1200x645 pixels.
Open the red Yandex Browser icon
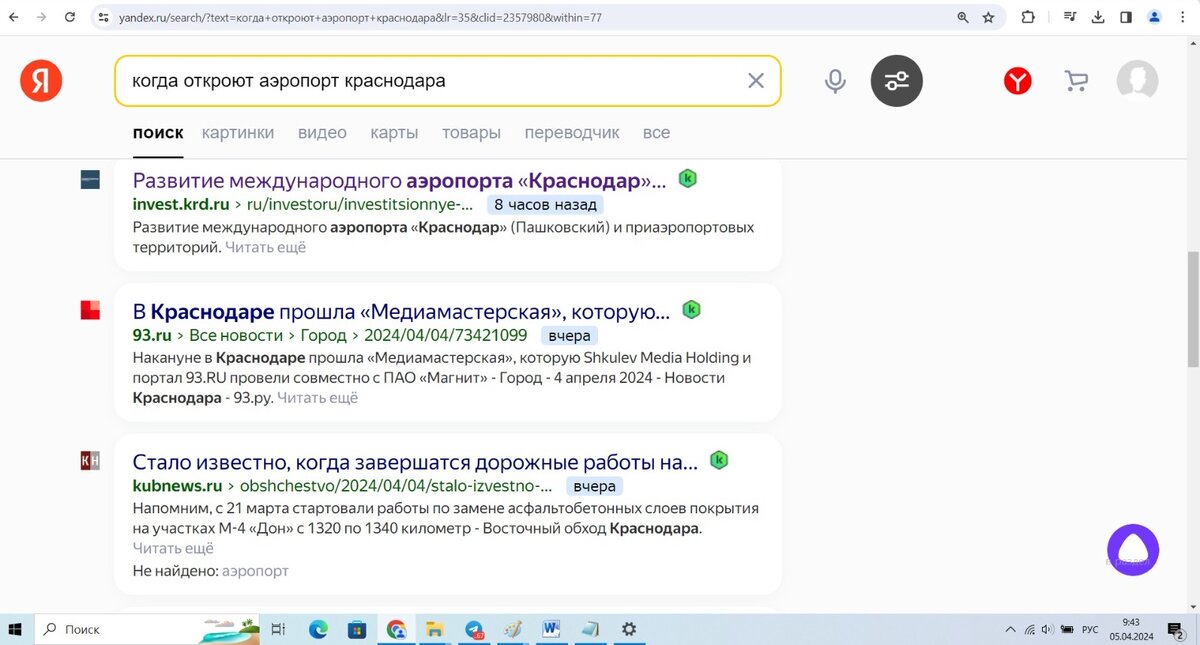[1018, 81]
